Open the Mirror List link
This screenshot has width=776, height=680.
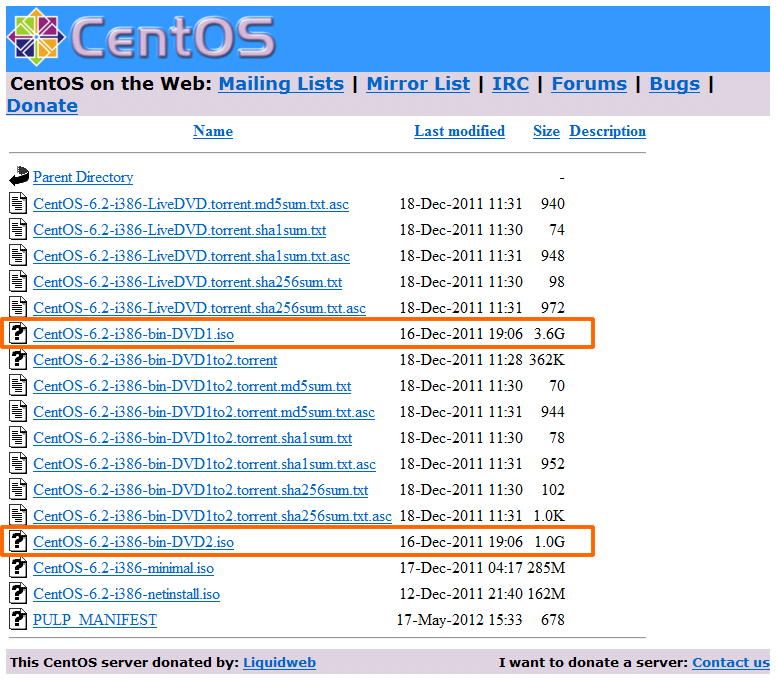pos(418,84)
